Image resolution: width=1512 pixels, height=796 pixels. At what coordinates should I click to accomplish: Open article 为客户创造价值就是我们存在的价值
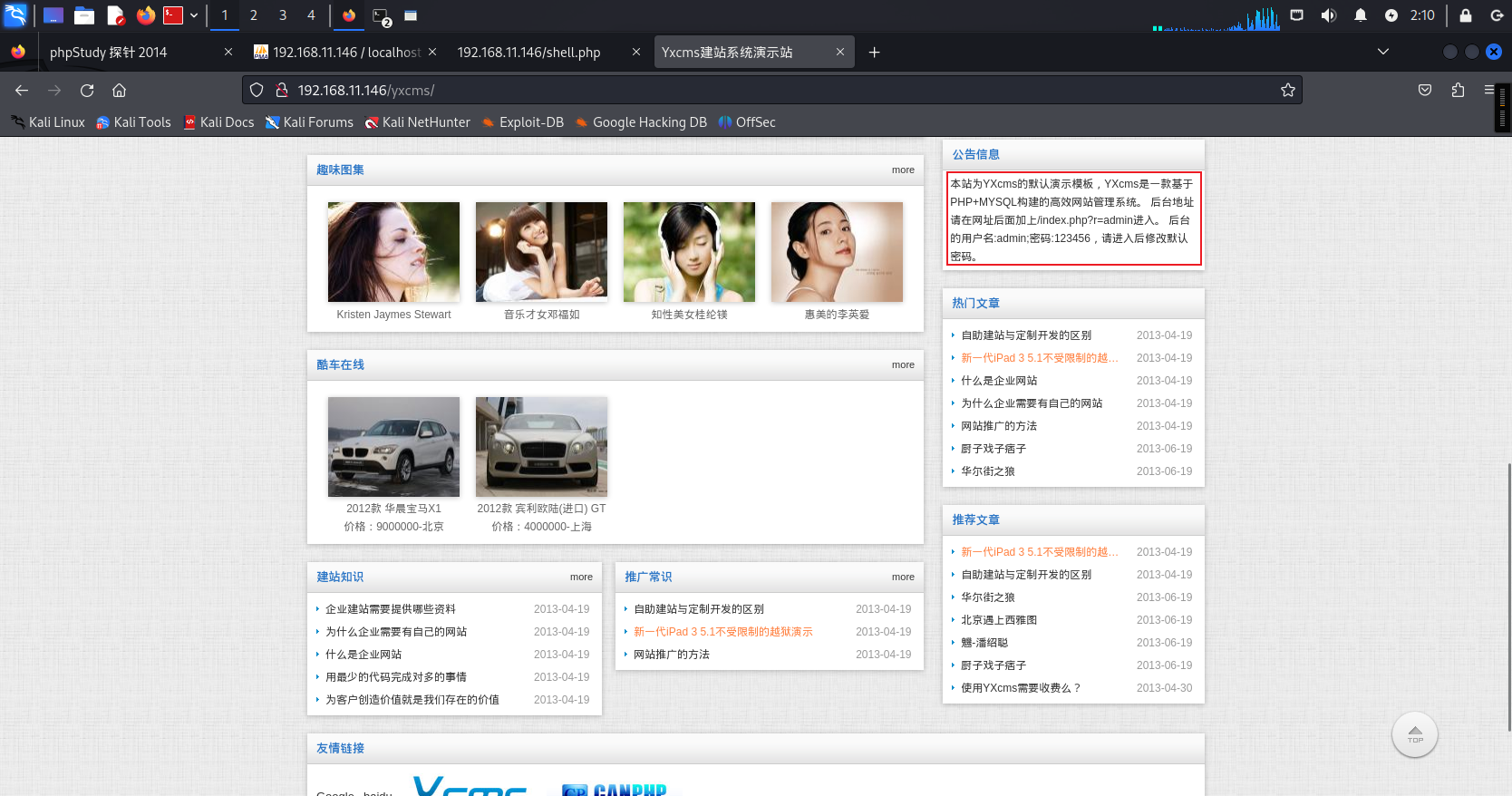(x=412, y=700)
